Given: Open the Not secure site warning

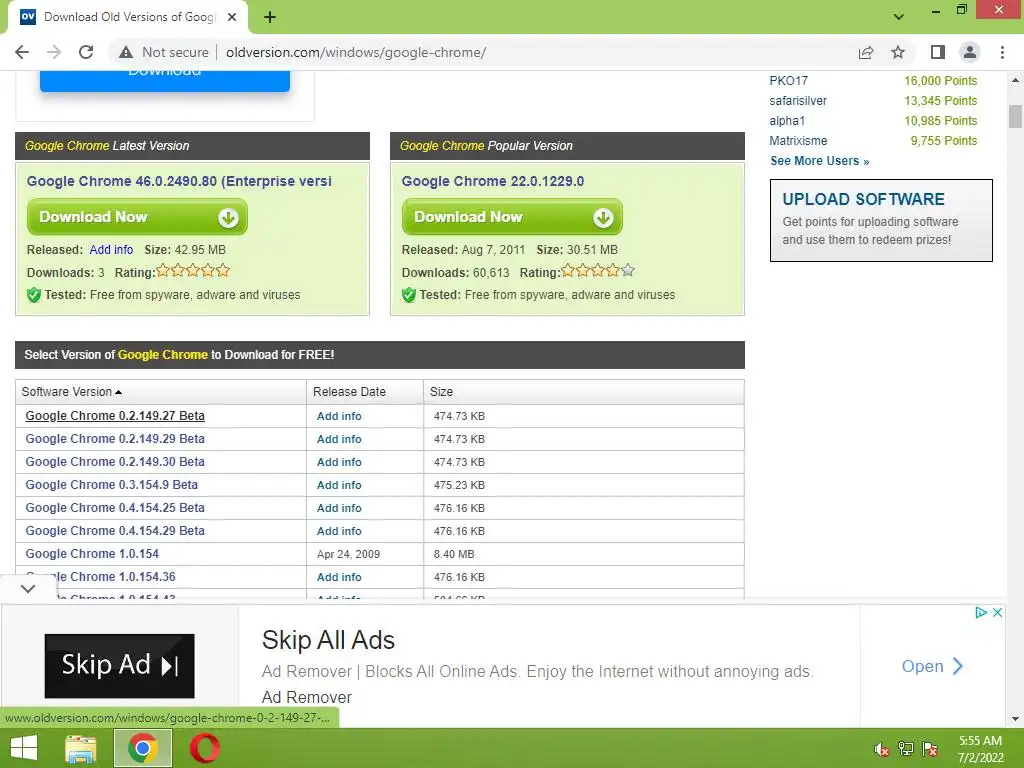Looking at the screenshot, I should coord(163,52).
